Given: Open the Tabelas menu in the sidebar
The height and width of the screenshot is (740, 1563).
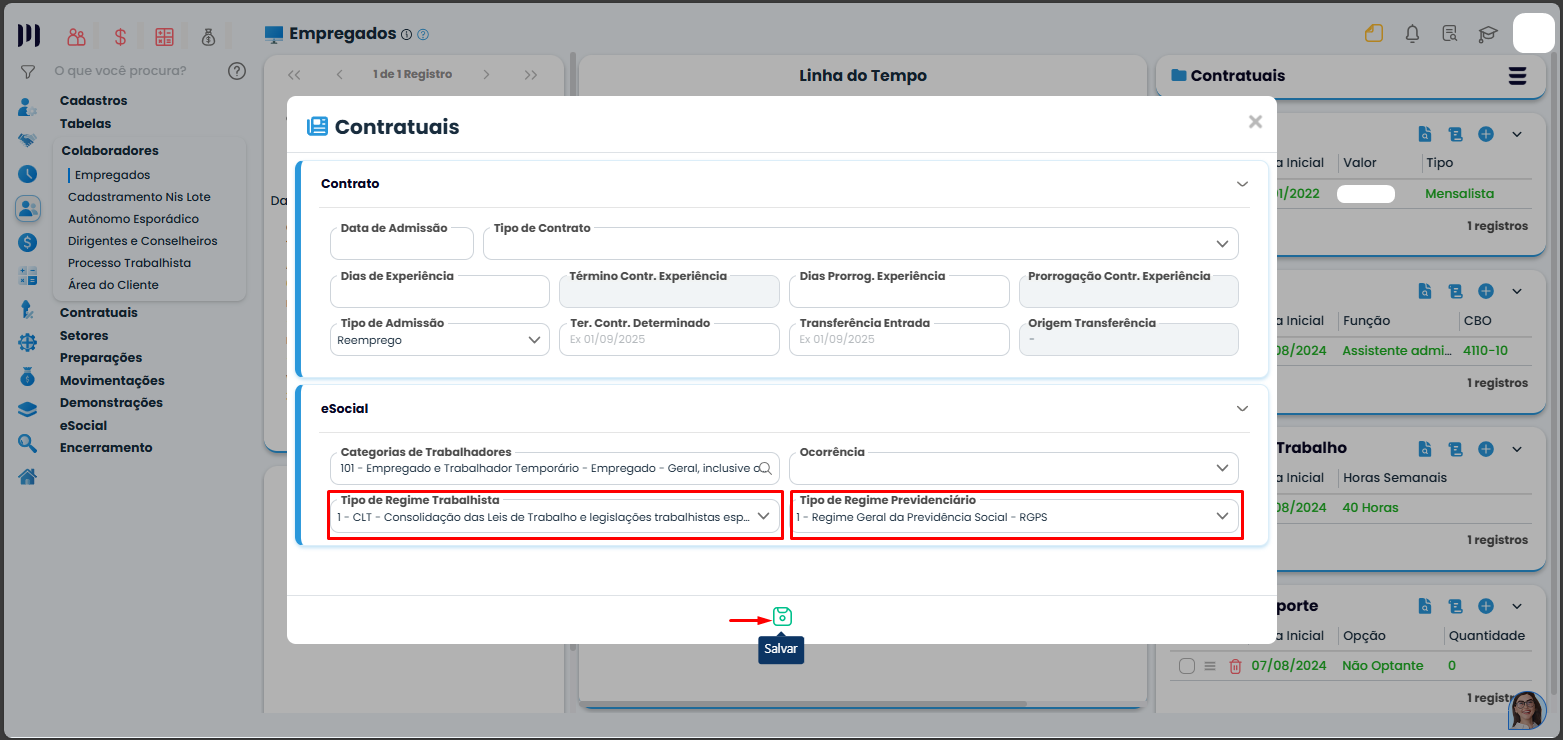Looking at the screenshot, I should point(85,124).
